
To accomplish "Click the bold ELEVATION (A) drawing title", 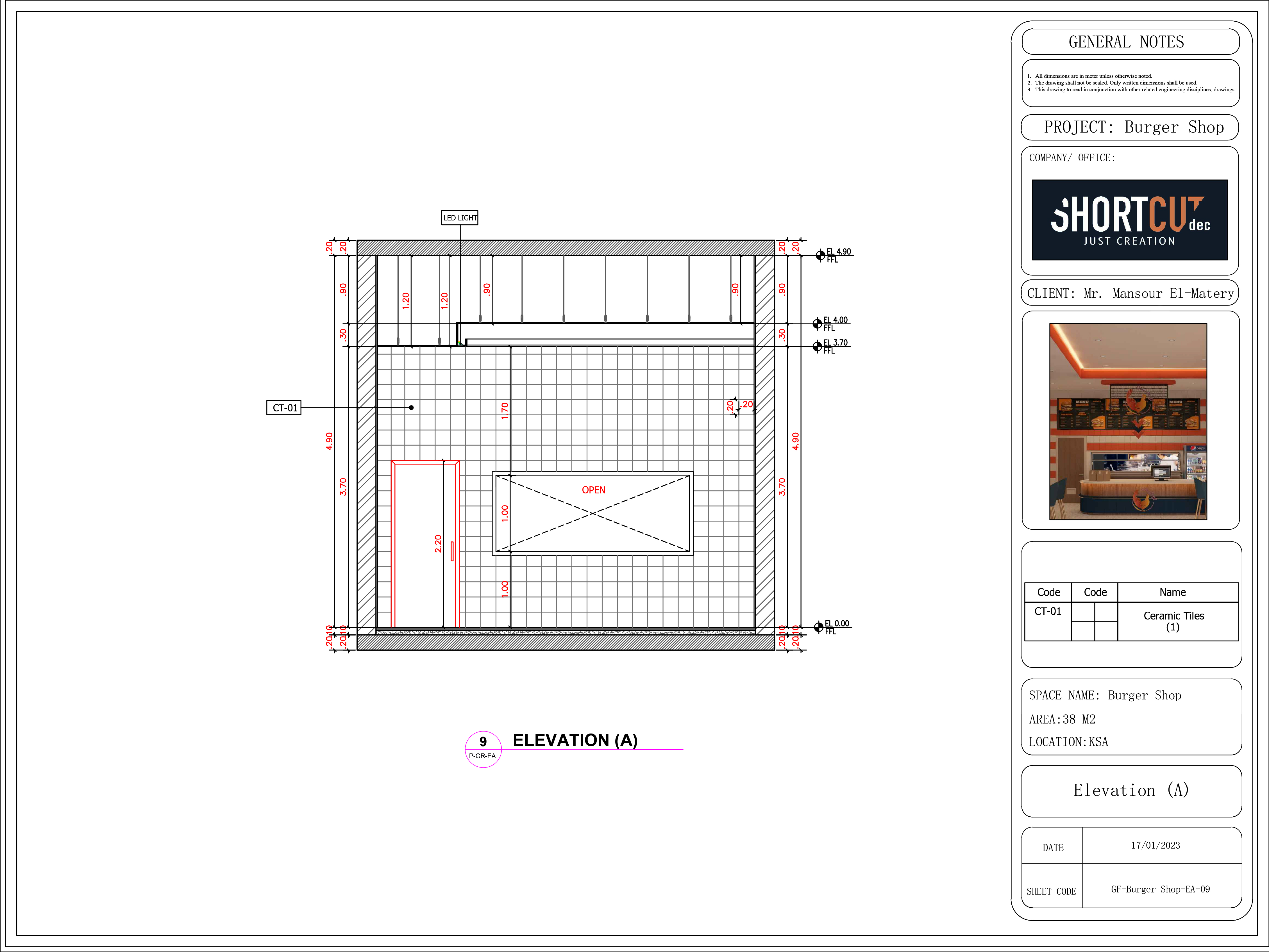I will (x=575, y=740).
